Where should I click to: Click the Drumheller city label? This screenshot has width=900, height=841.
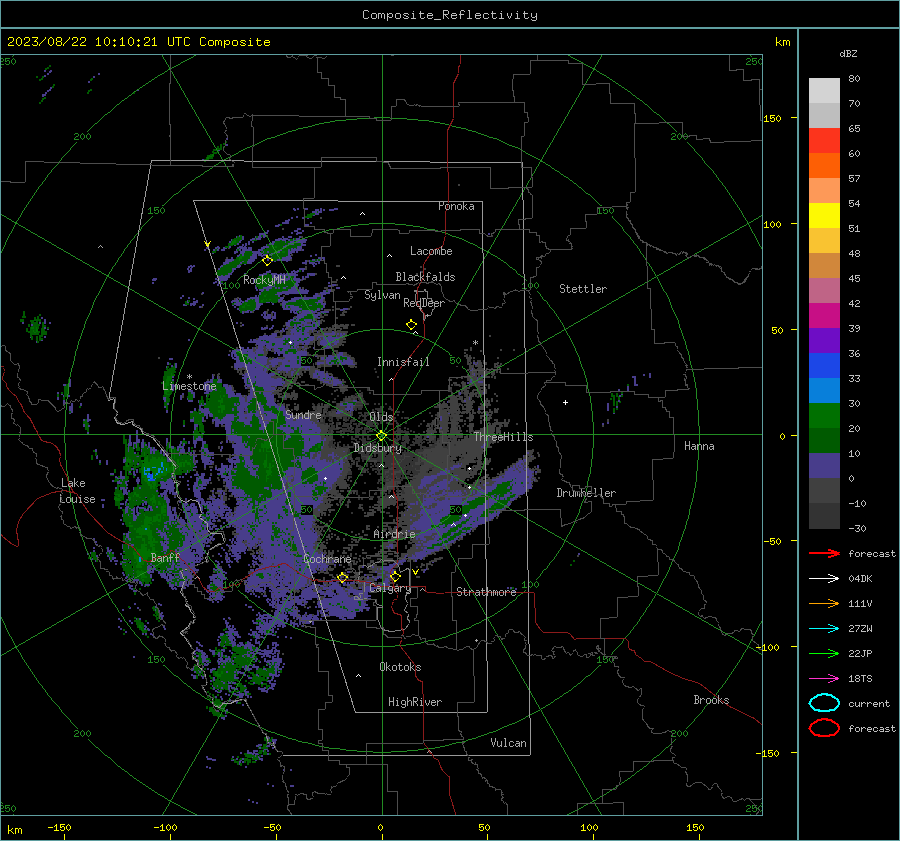point(586,493)
